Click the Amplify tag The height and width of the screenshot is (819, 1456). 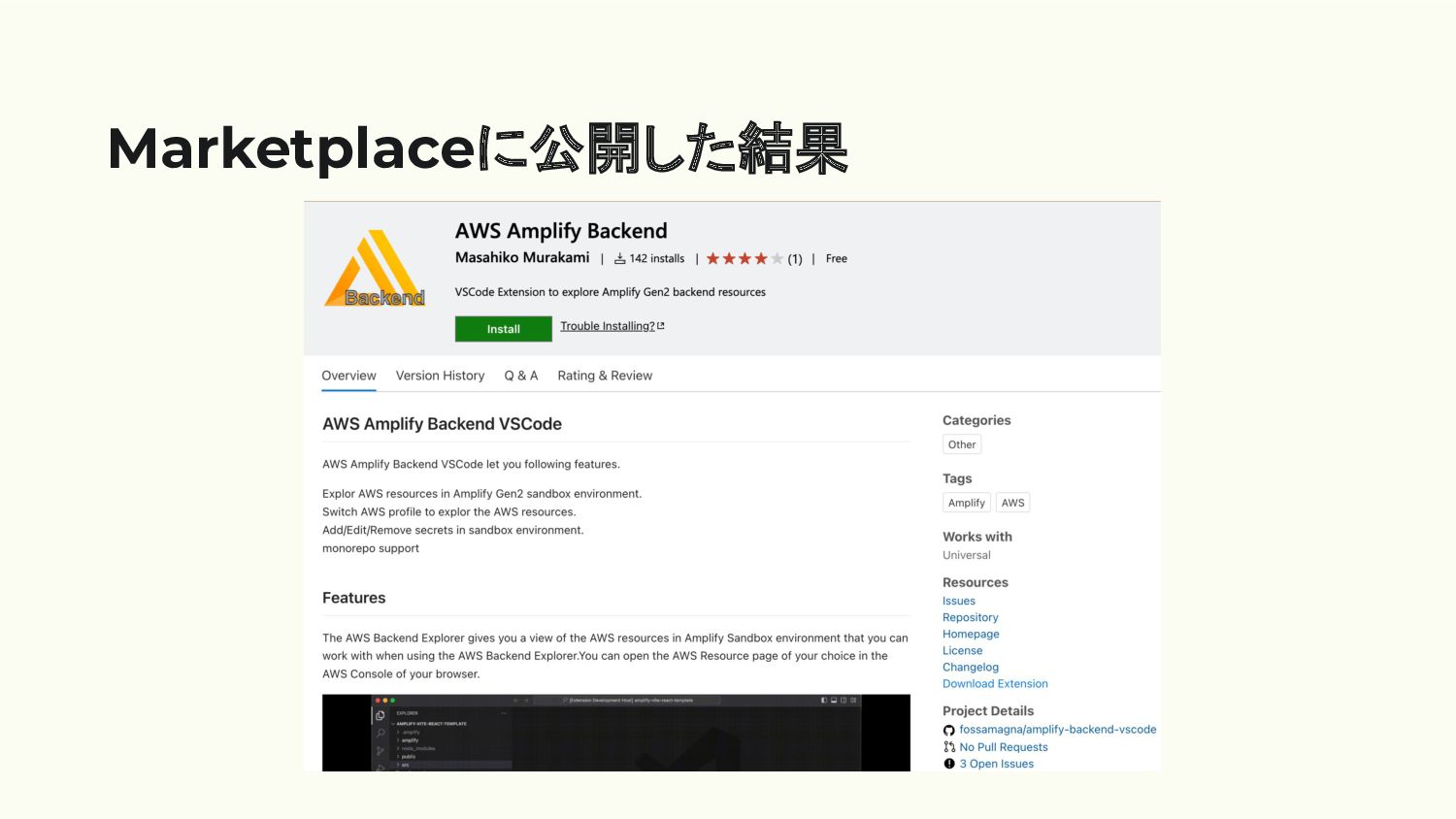click(967, 503)
